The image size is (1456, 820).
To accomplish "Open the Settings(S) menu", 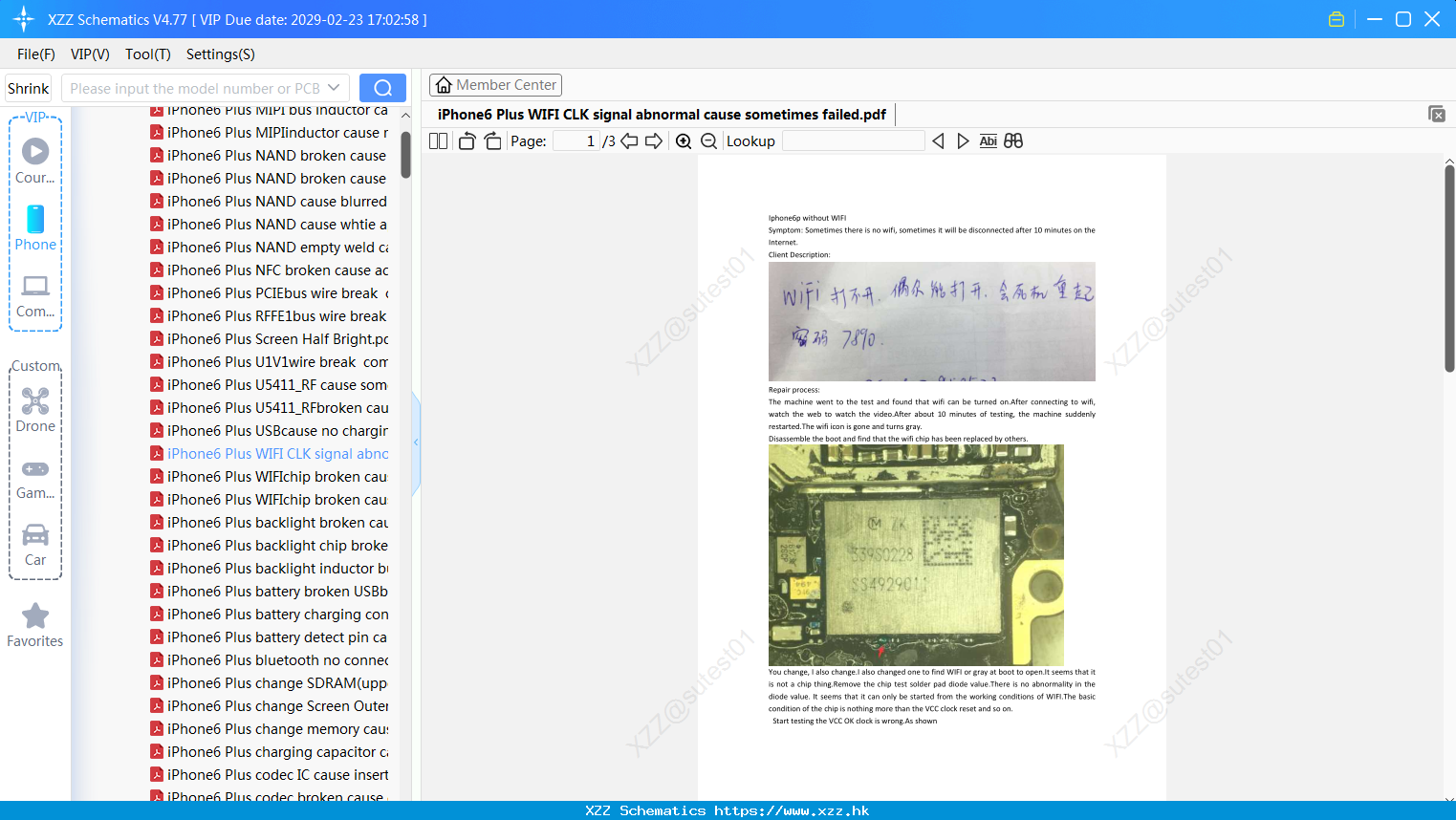I will pyautogui.click(x=221, y=54).
